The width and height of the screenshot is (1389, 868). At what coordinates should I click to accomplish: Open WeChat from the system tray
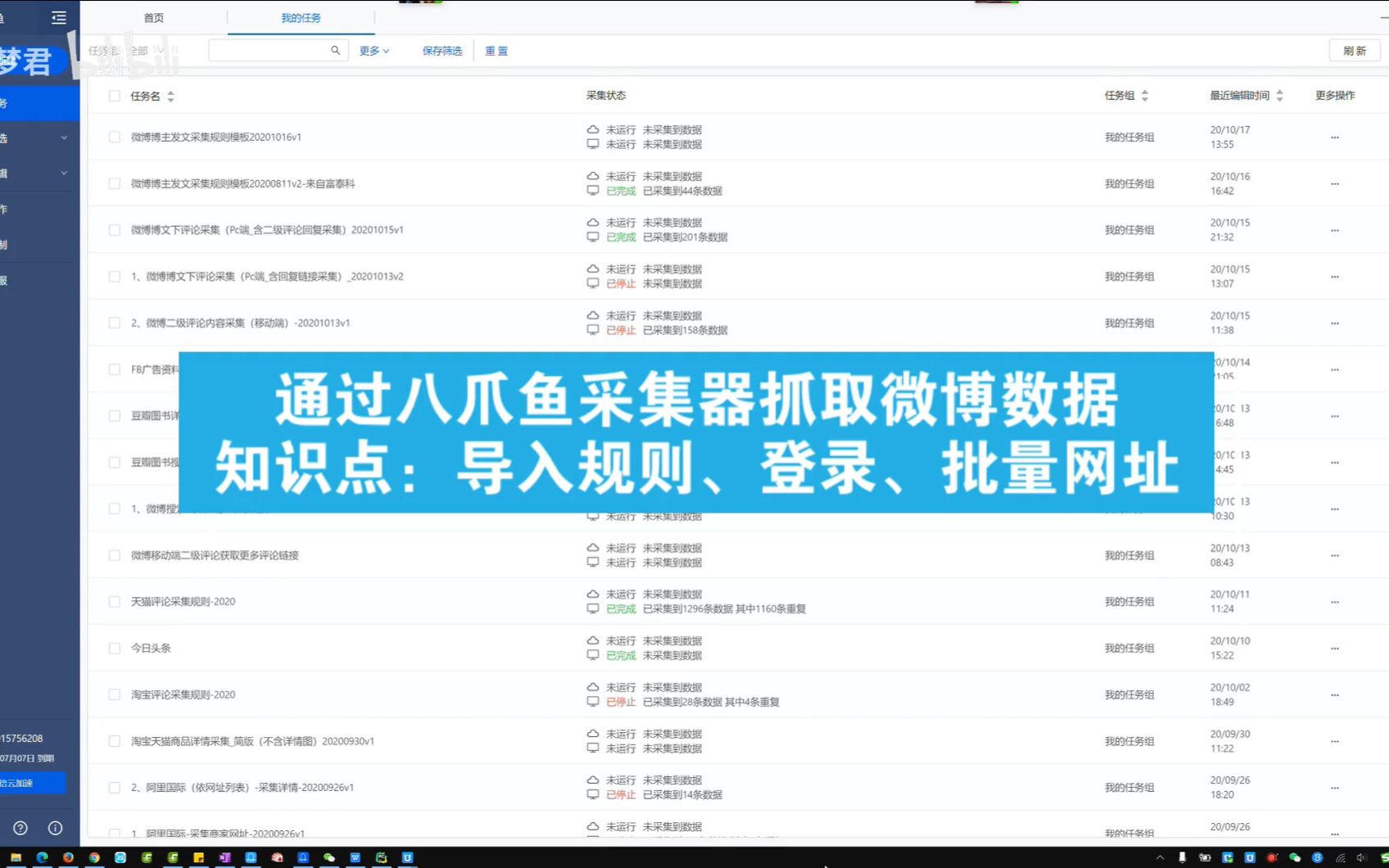tap(329, 857)
